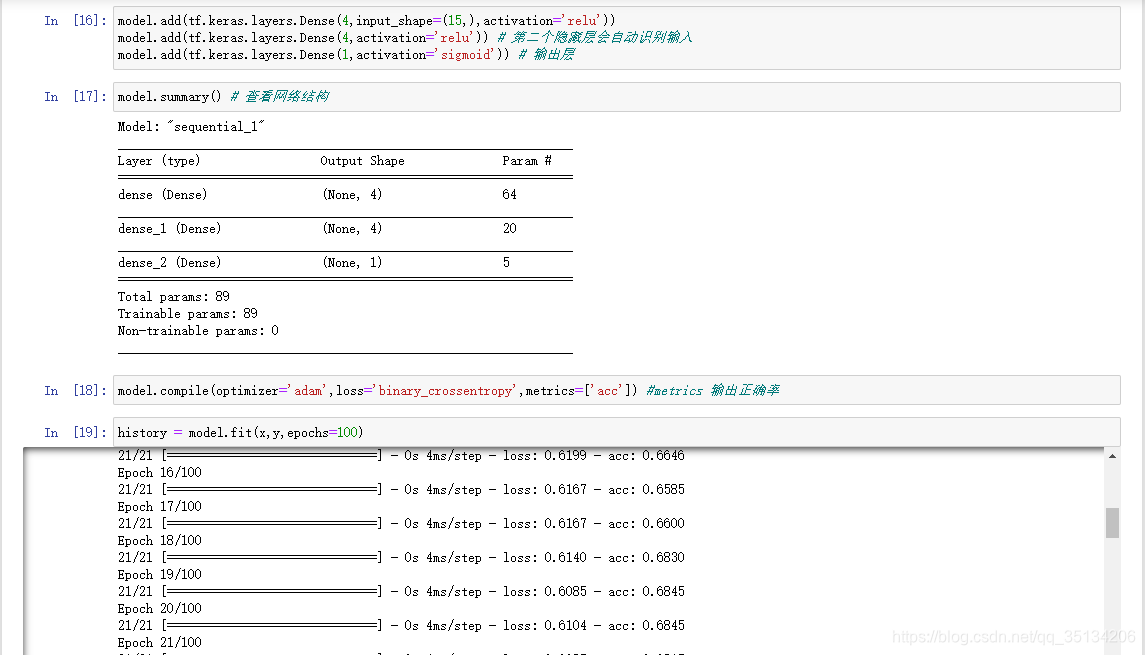The image size is (1145, 655).
Task: Click the In [16] prompt label
Action: 74,20
